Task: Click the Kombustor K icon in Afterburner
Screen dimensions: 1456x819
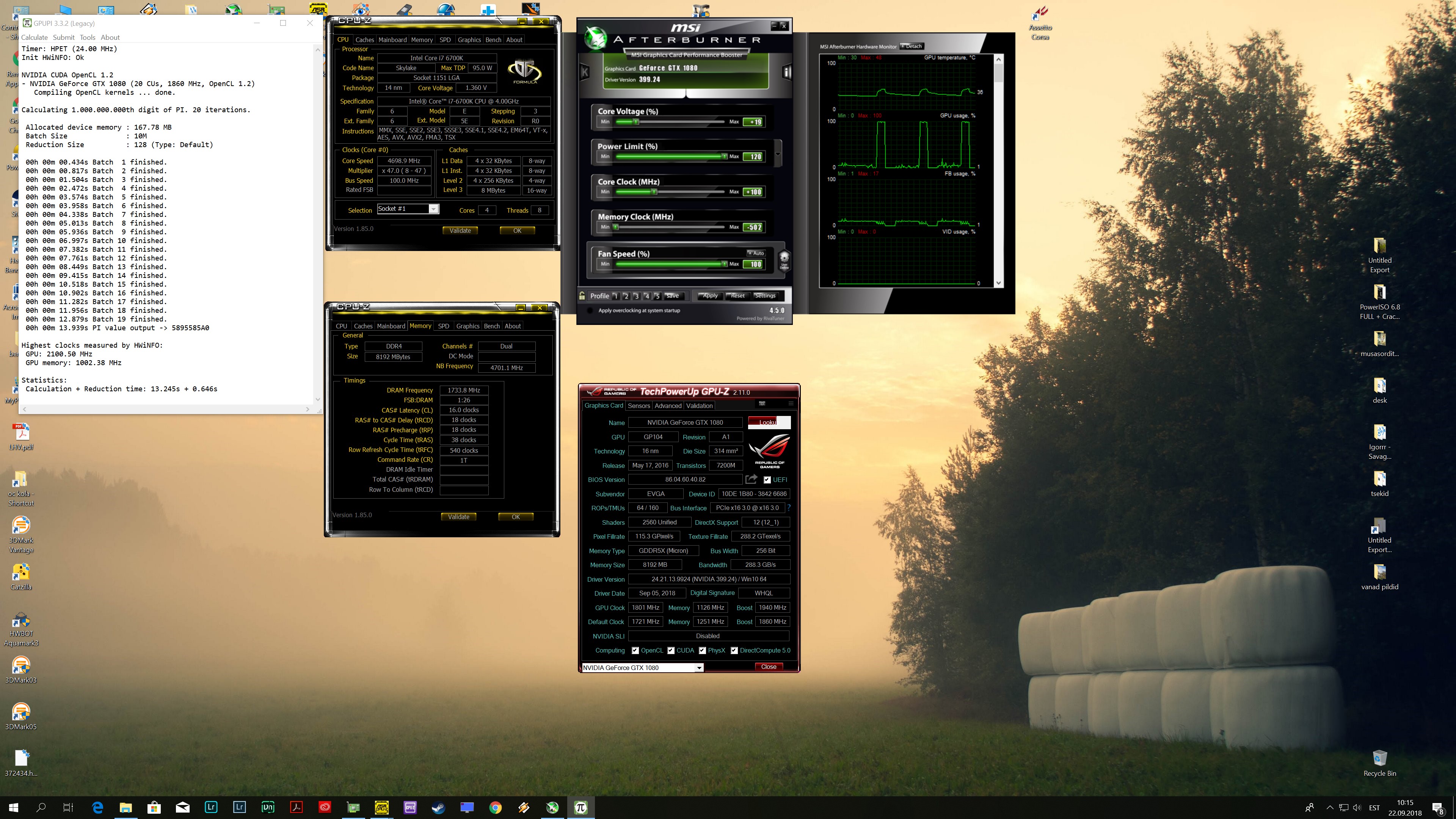Action: (584, 72)
